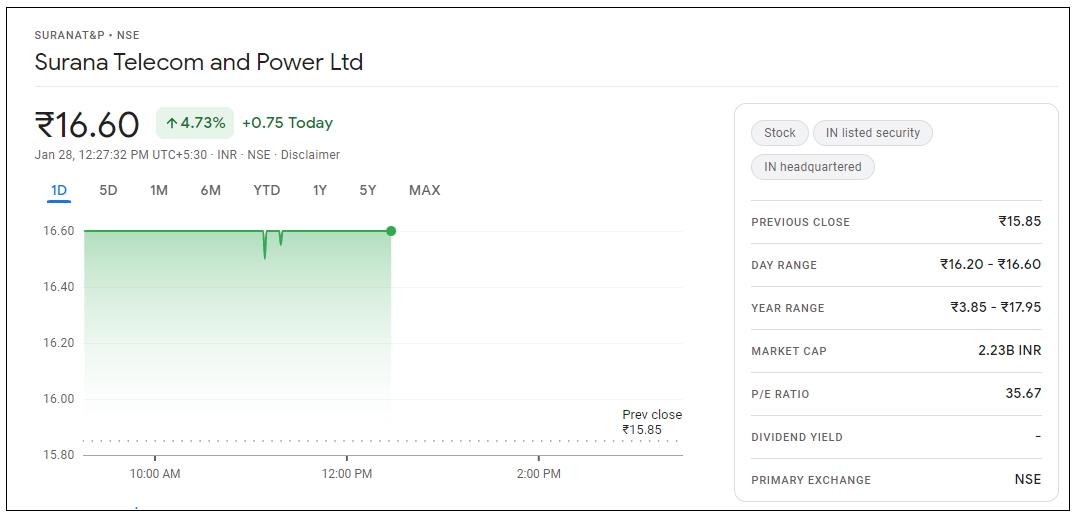Click the PREVIOUS CLOSE label

(800, 222)
